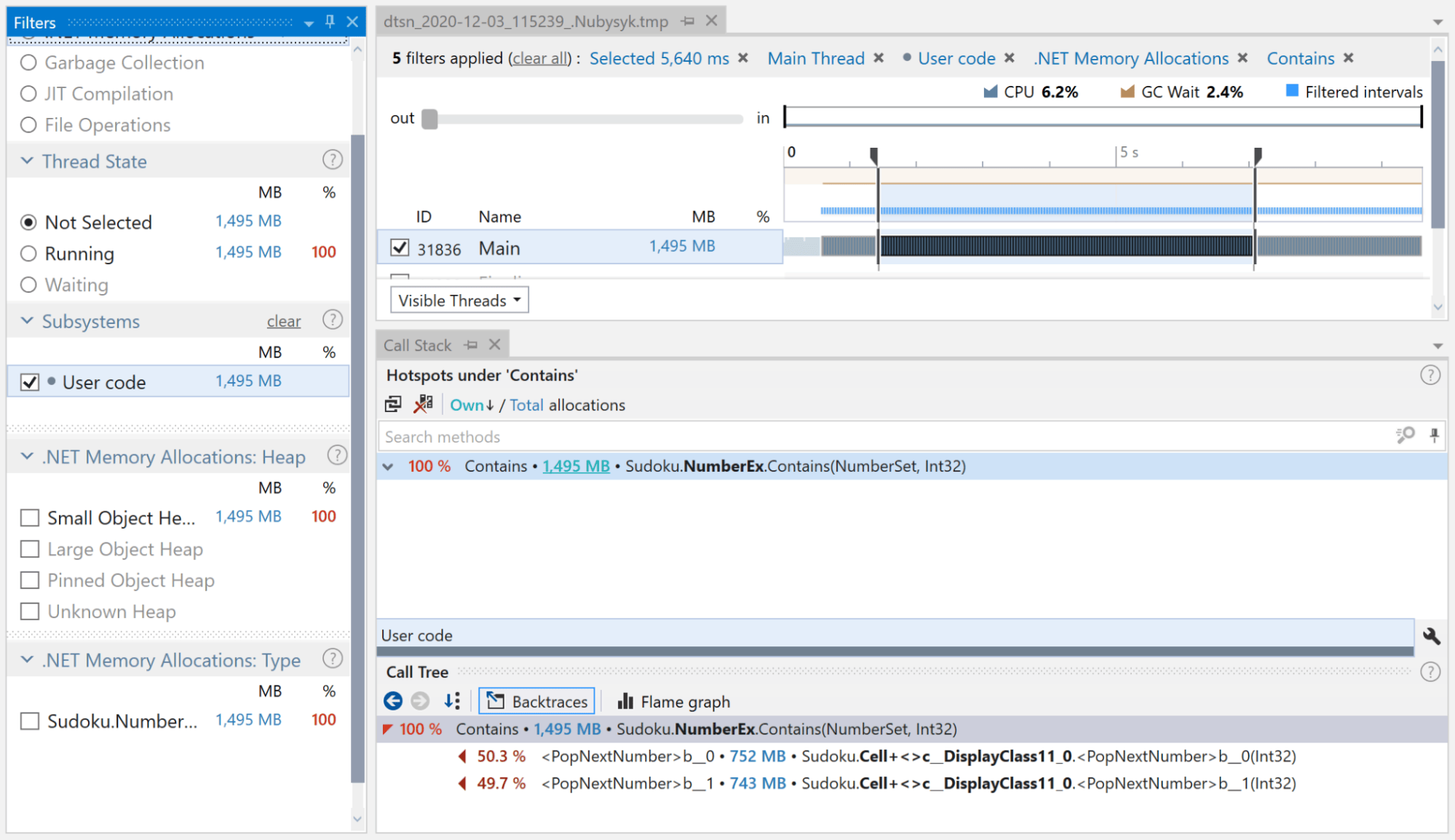The height and width of the screenshot is (840, 1455).
Task: Click Flame graph icon in Call Tree
Action: 625,701
